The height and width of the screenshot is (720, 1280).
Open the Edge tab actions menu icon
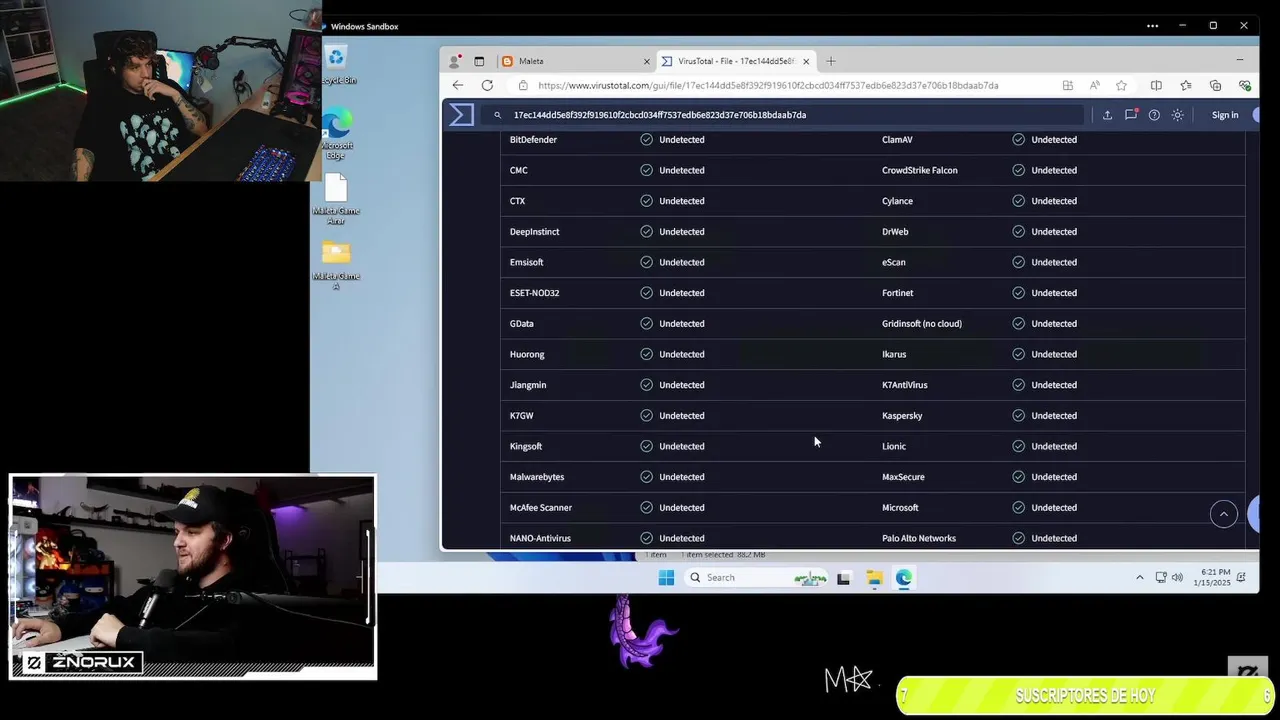[479, 61]
